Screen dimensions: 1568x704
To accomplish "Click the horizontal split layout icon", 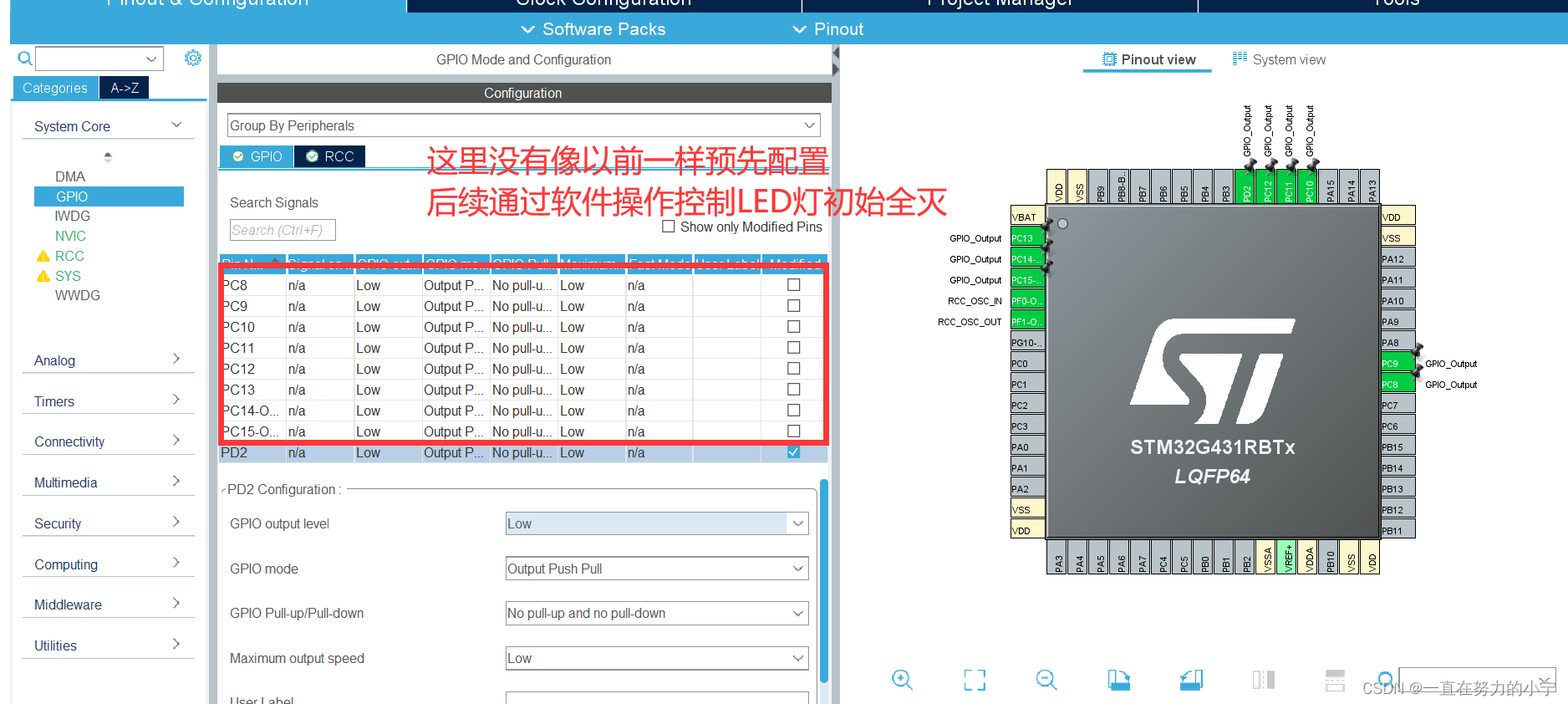I will (x=1336, y=680).
